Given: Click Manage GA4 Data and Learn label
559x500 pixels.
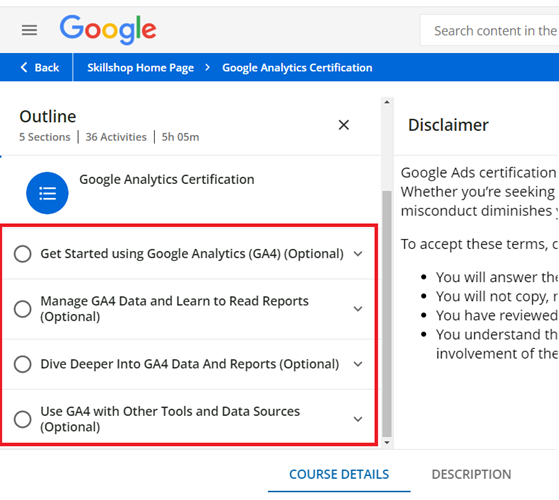Looking at the screenshot, I should pos(174,309).
